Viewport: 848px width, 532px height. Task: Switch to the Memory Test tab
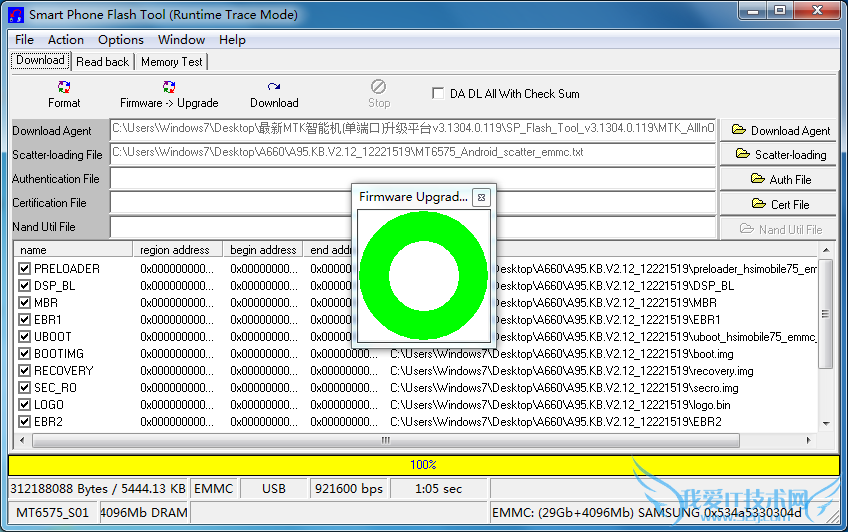click(172, 62)
